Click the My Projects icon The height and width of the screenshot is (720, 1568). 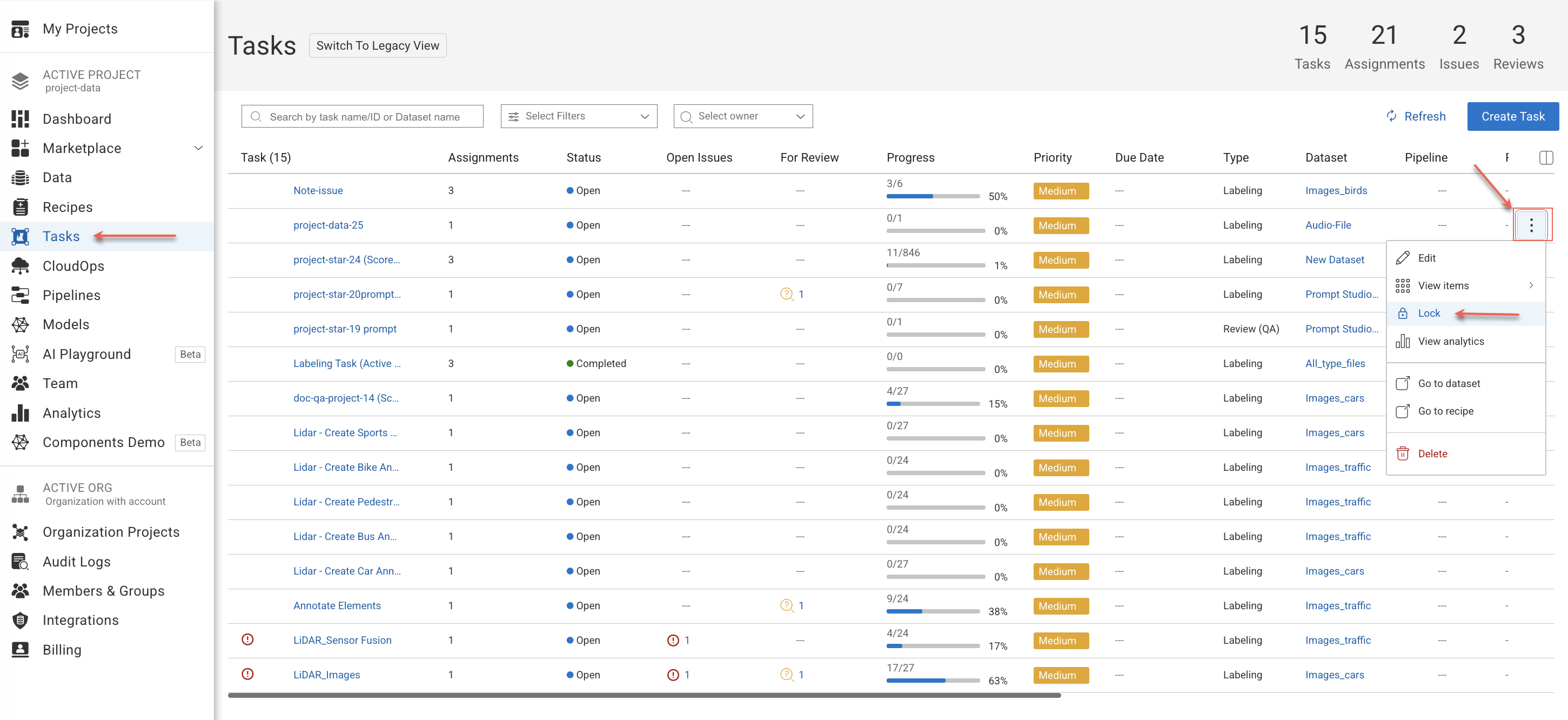click(20, 29)
